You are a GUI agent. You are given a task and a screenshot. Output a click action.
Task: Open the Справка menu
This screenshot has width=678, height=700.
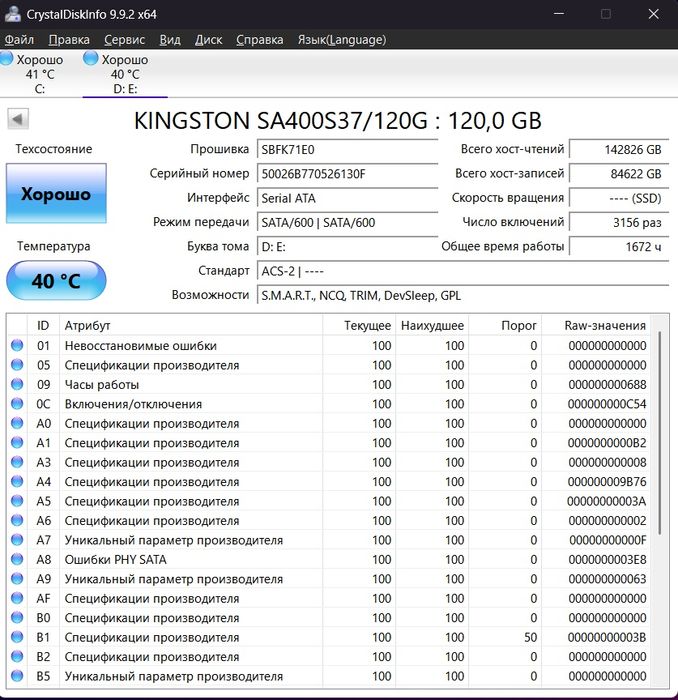(260, 40)
